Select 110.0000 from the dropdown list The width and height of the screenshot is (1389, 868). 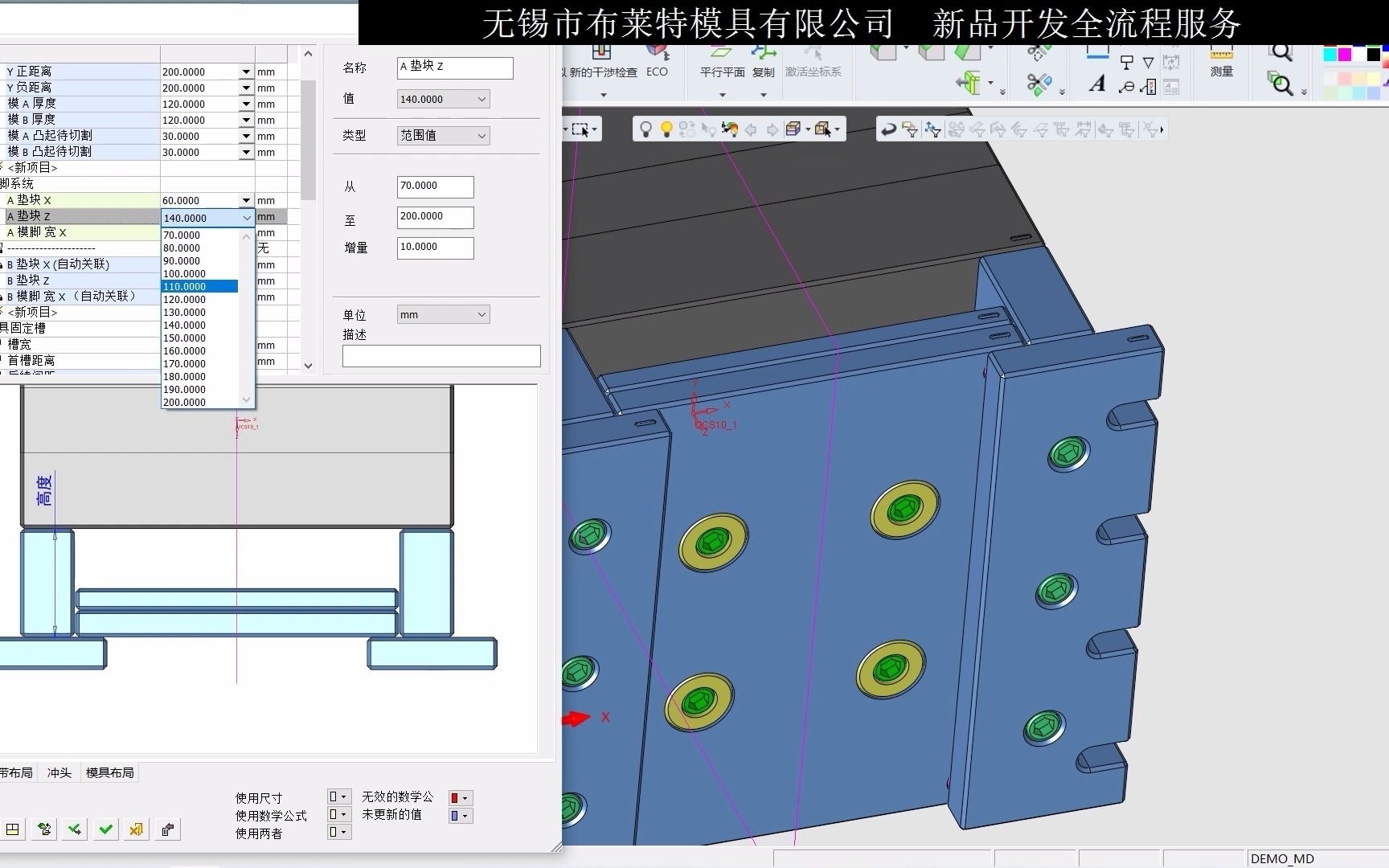point(199,287)
